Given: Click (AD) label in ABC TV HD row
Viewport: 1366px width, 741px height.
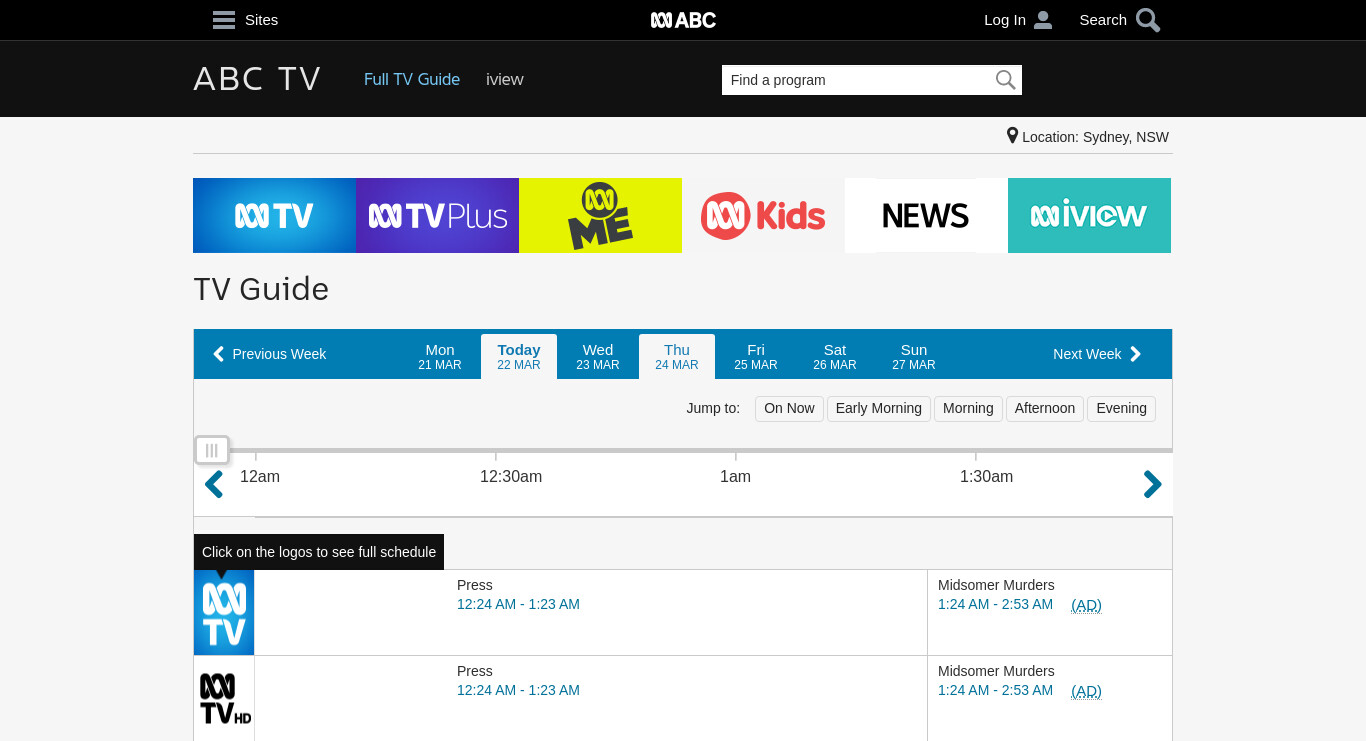Looking at the screenshot, I should tap(1086, 691).
